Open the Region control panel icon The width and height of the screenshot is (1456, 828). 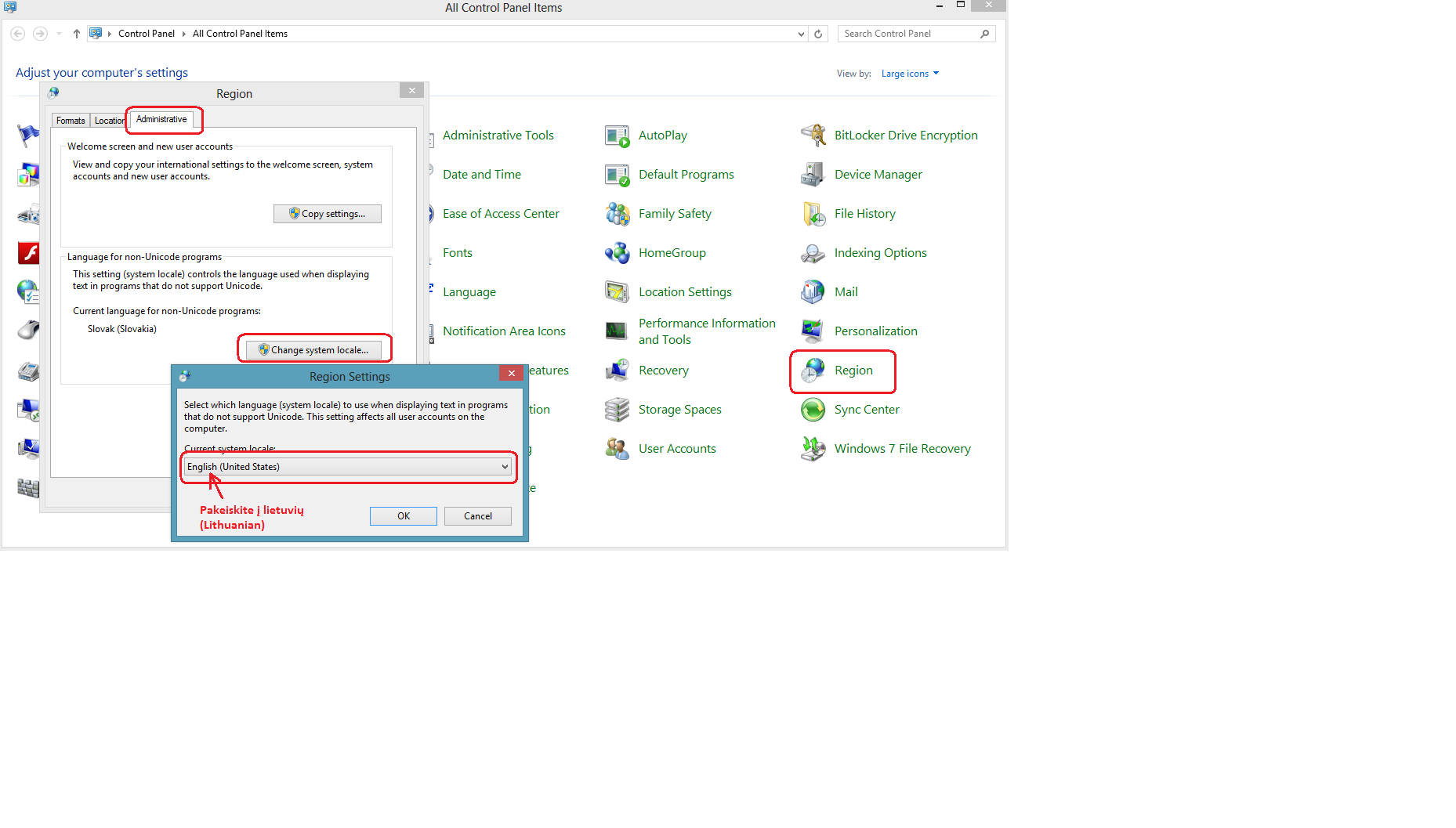point(813,371)
